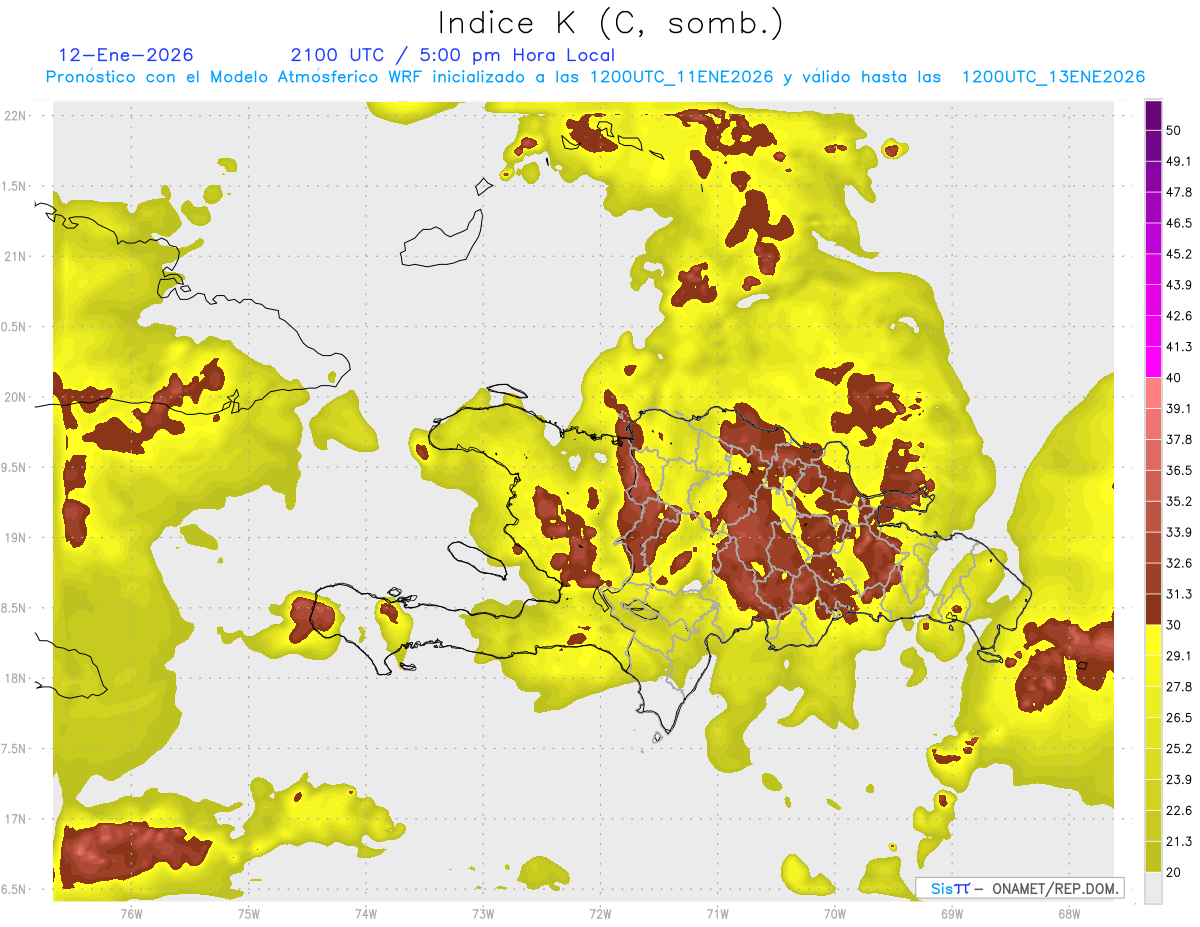Click the colorbar value "22.6"

pyautogui.click(x=1179, y=811)
